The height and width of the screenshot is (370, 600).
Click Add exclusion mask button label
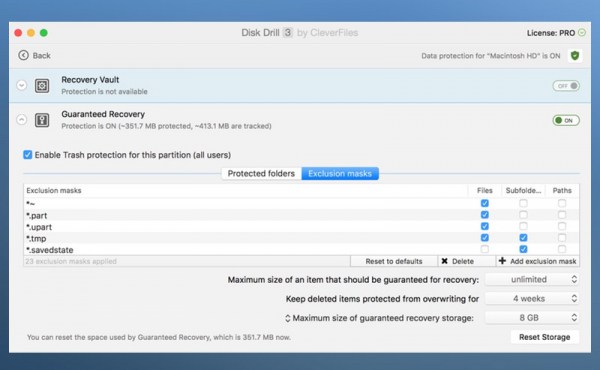tap(543, 261)
